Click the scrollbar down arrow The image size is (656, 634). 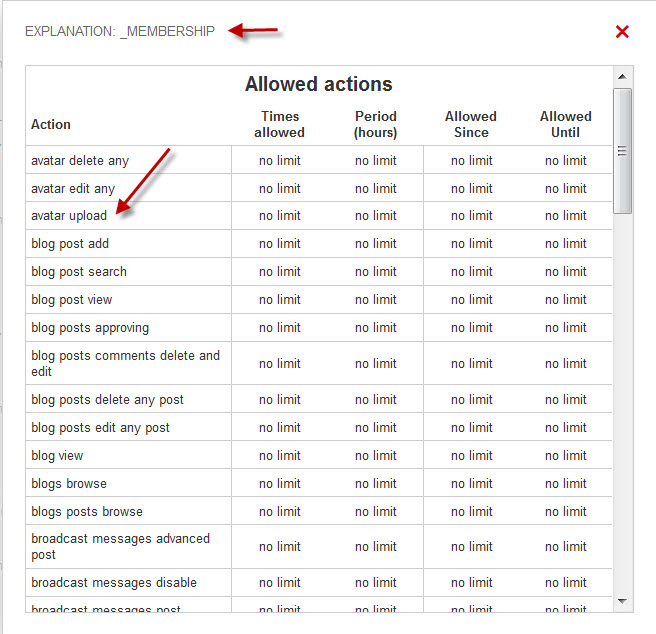pyautogui.click(x=622, y=601)
